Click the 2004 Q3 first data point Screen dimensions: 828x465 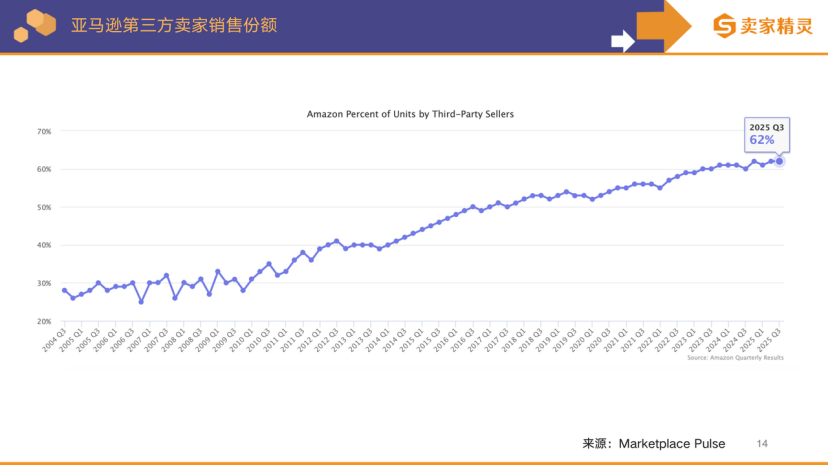coord(64,291)
